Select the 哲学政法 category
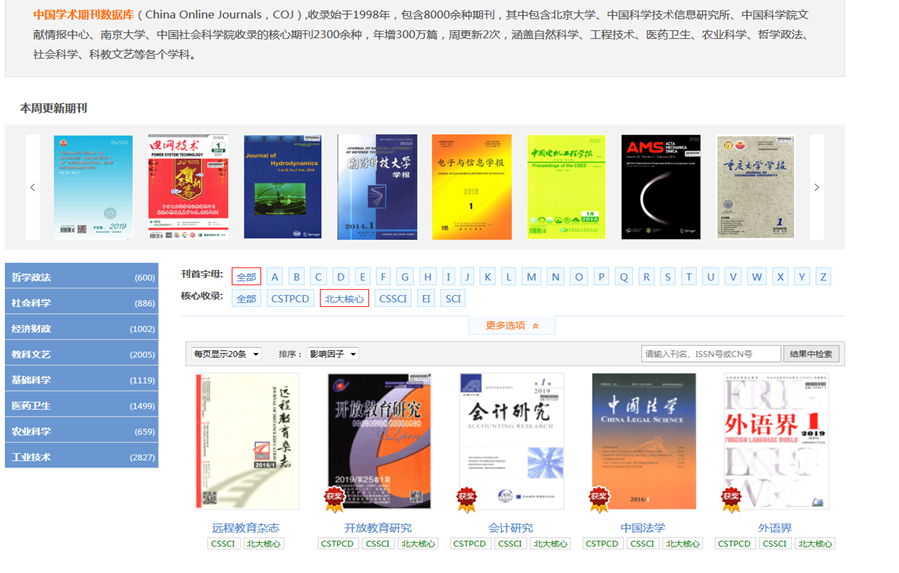The image size is (899, 573). pos(81,277)
